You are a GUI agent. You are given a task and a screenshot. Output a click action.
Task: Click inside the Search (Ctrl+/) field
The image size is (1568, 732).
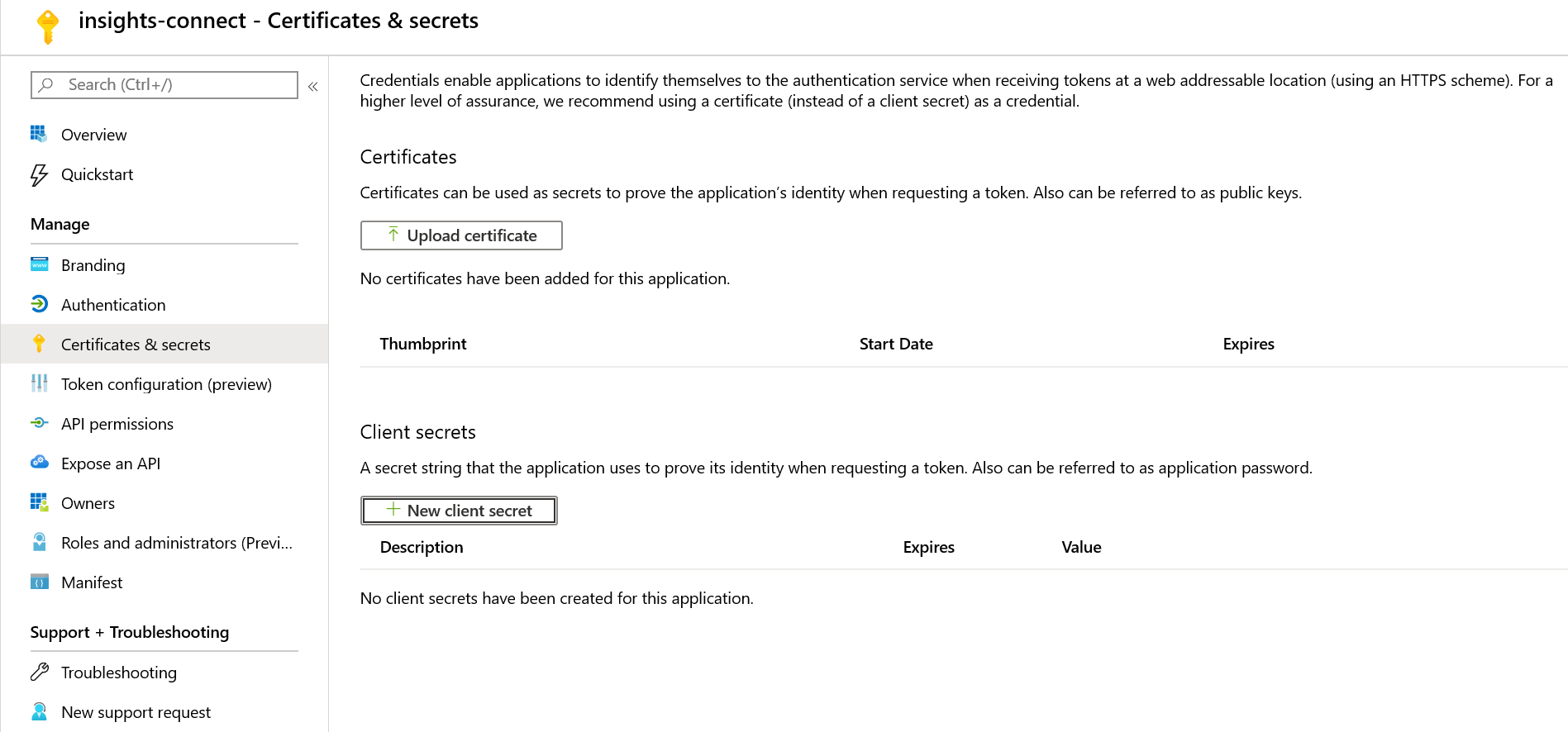(165, 84)
